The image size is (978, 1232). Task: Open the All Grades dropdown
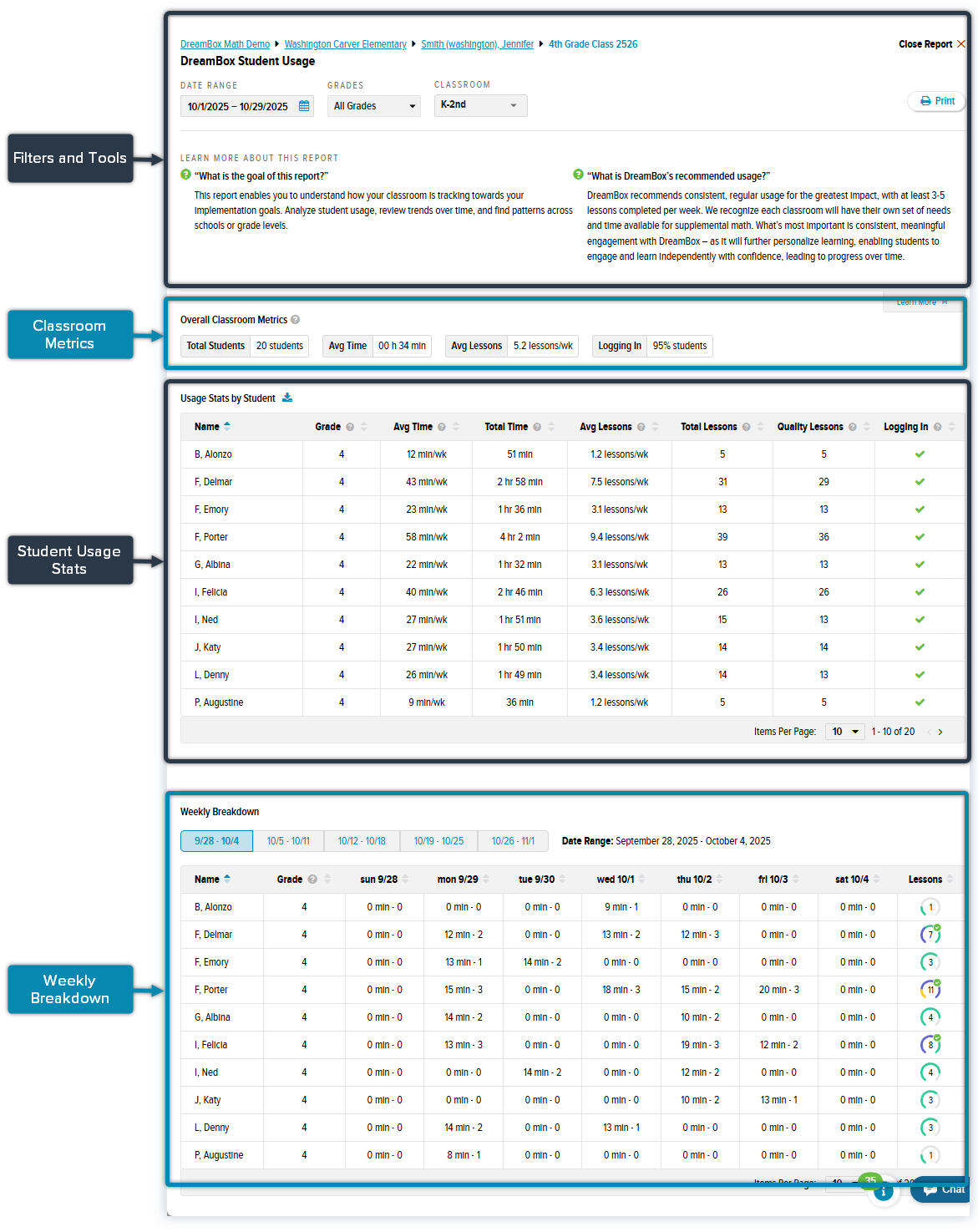click(374, 106)
